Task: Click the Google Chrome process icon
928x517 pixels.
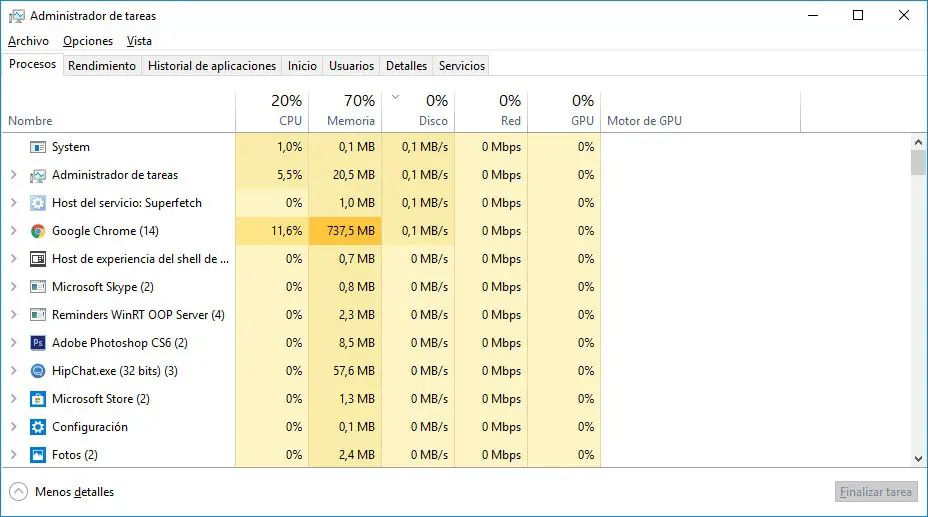Action: click(38, 231)
